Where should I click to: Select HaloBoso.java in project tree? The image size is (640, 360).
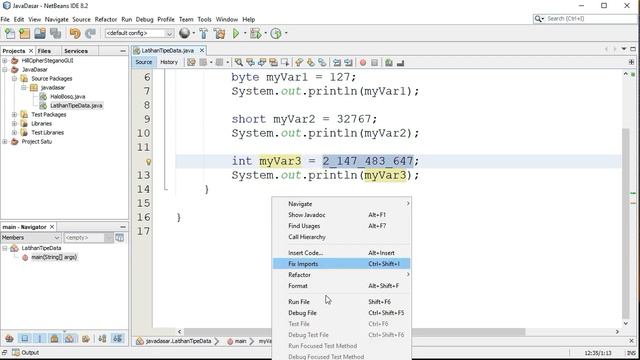coord(67,97)
